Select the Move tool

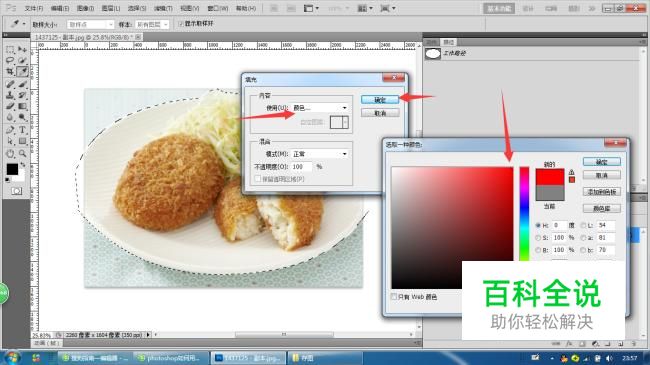pos(22,50)
